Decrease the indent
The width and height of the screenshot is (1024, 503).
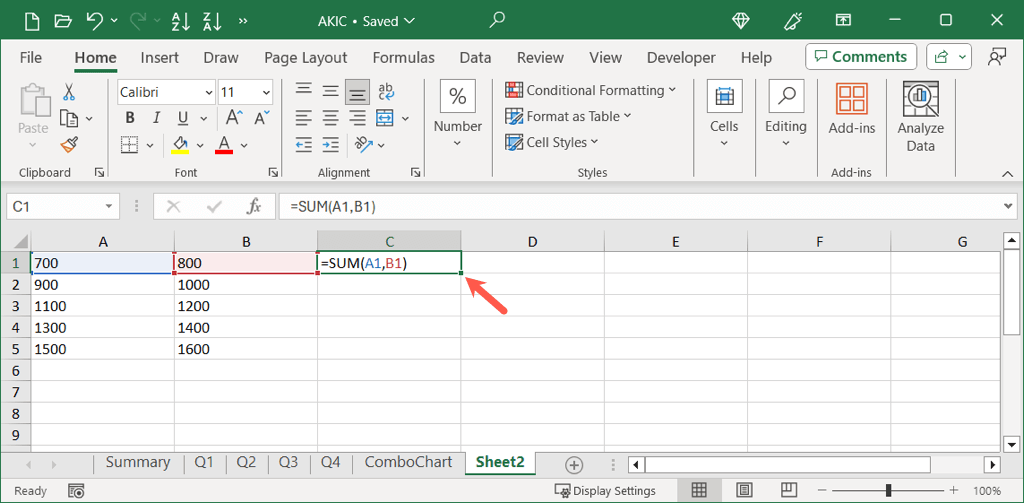coord(304,144)
